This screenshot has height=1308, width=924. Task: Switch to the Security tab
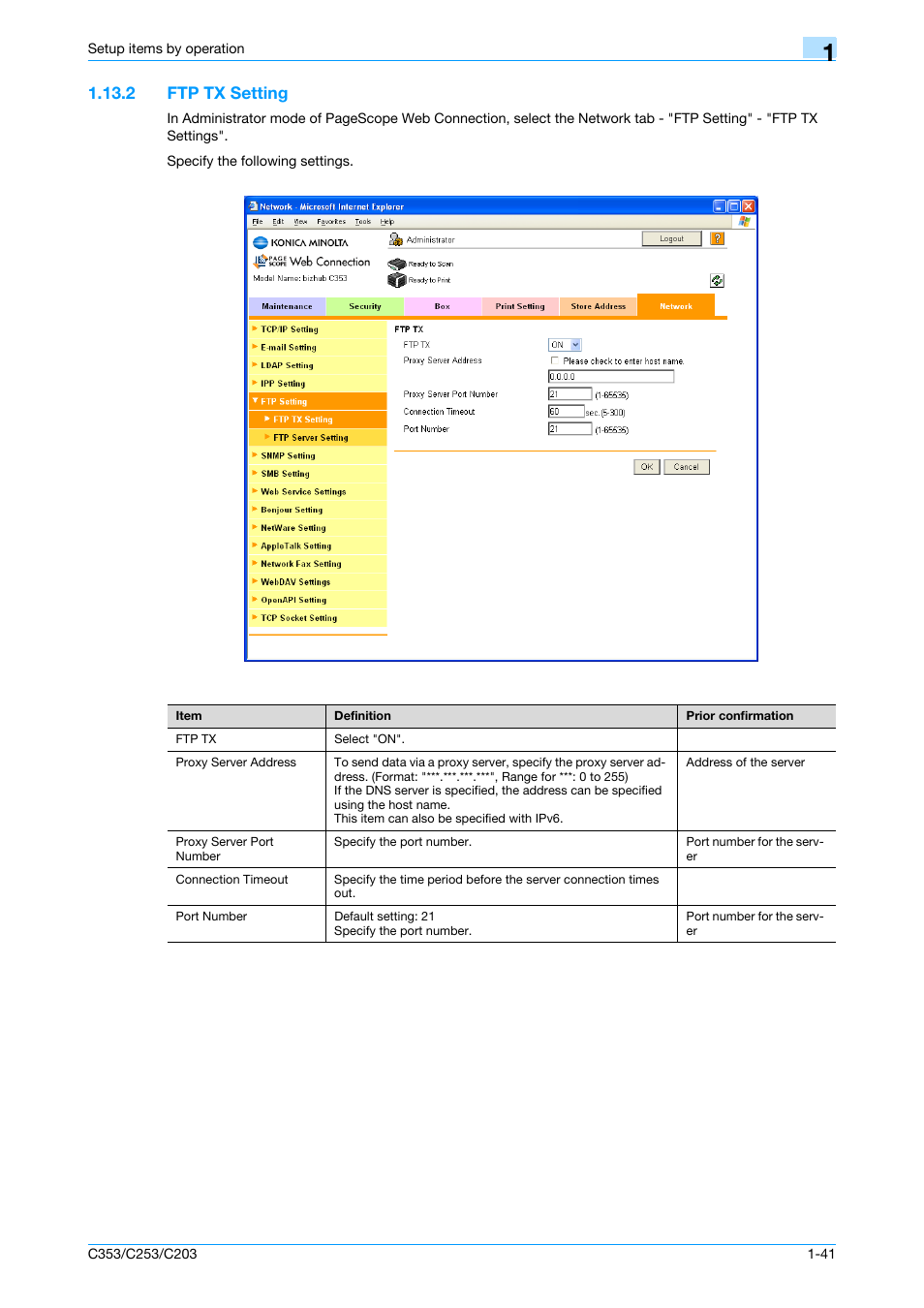(365, 306)
